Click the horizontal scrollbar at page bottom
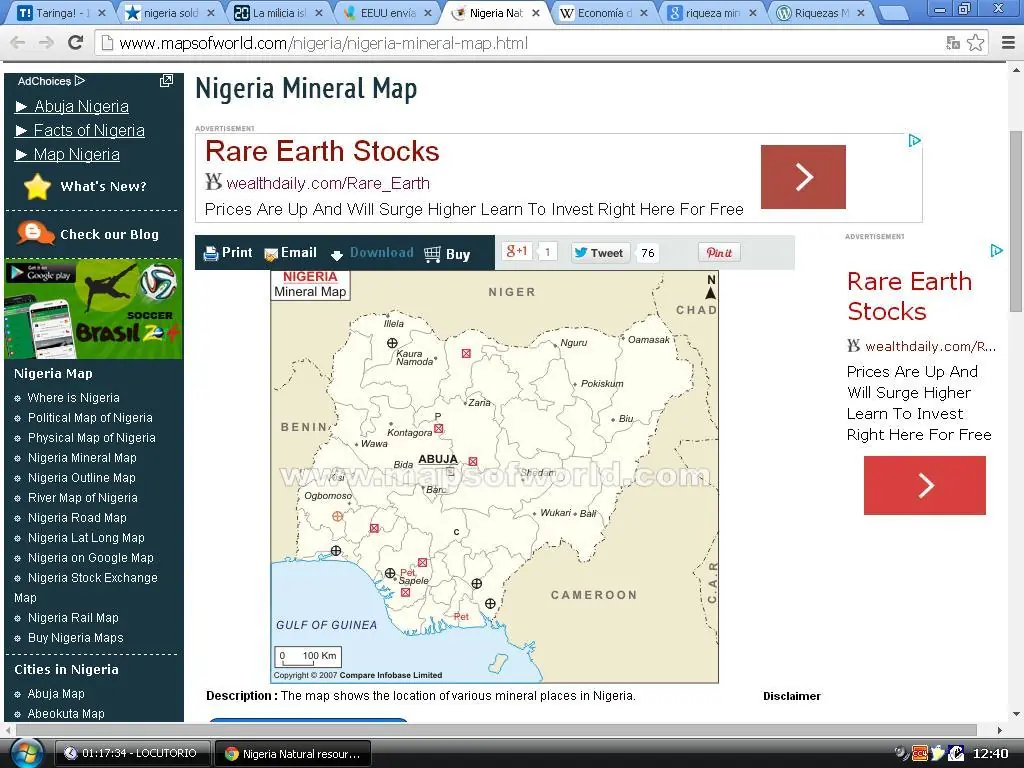The height and width of the screenshot is (768, 1024). coord(496,729)
